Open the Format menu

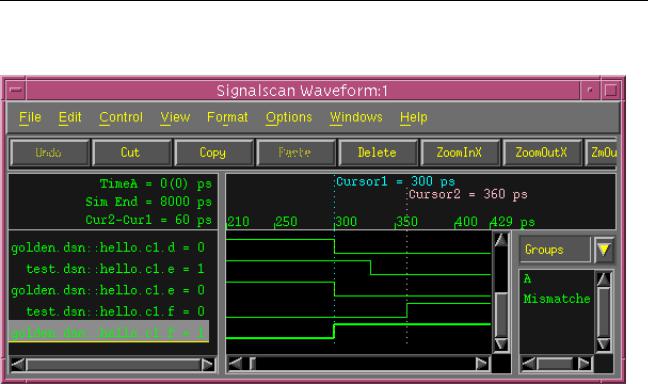(x=227, y=118)
